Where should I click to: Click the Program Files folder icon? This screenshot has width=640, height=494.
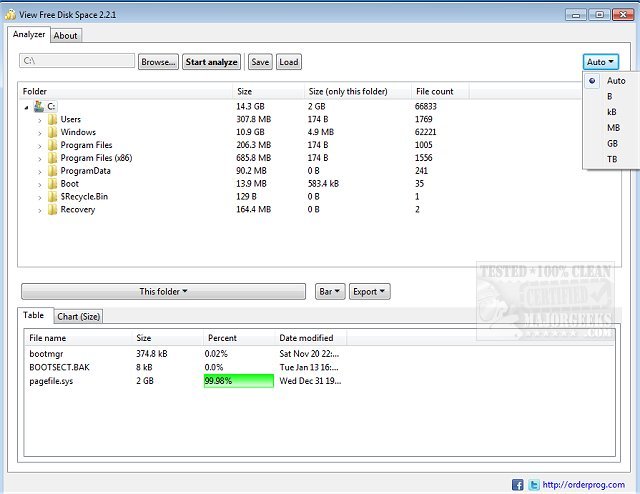[x=52, y=145]
